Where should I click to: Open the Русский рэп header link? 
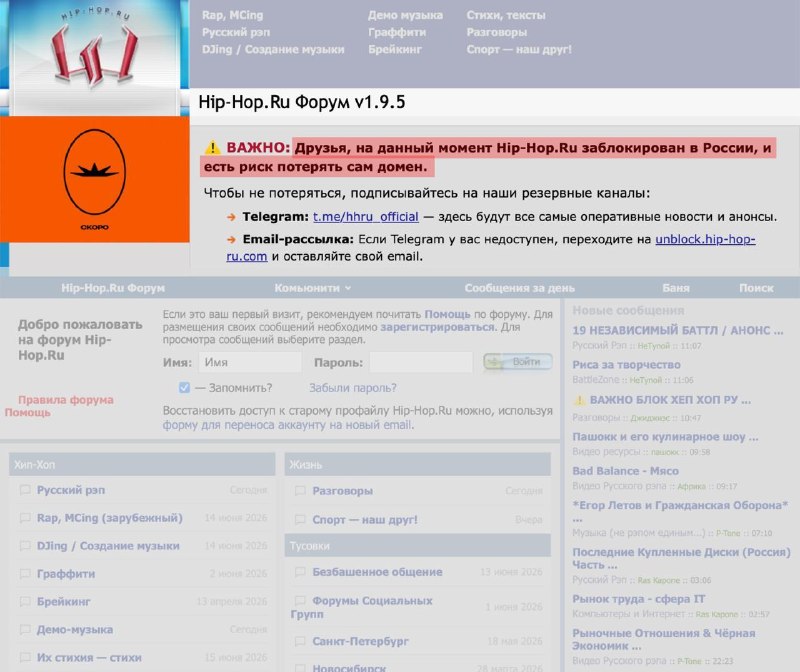click(x=236, y=32)
